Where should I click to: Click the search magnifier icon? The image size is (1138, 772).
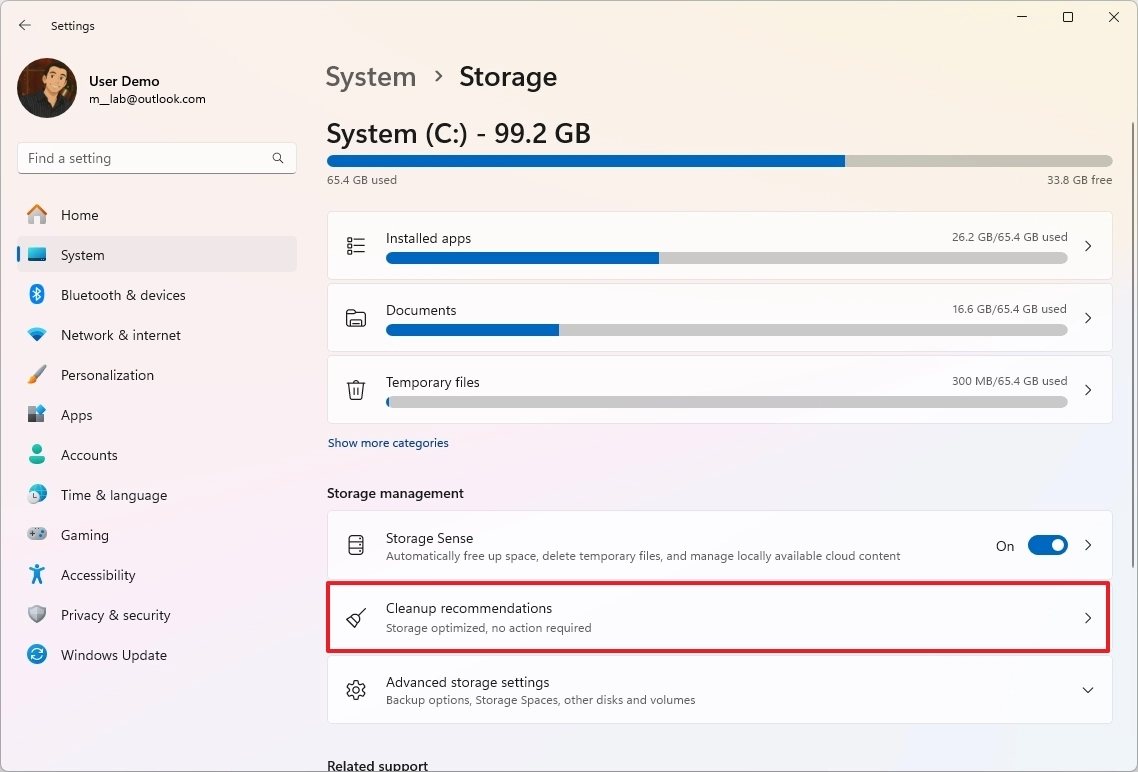coord(278,158)
